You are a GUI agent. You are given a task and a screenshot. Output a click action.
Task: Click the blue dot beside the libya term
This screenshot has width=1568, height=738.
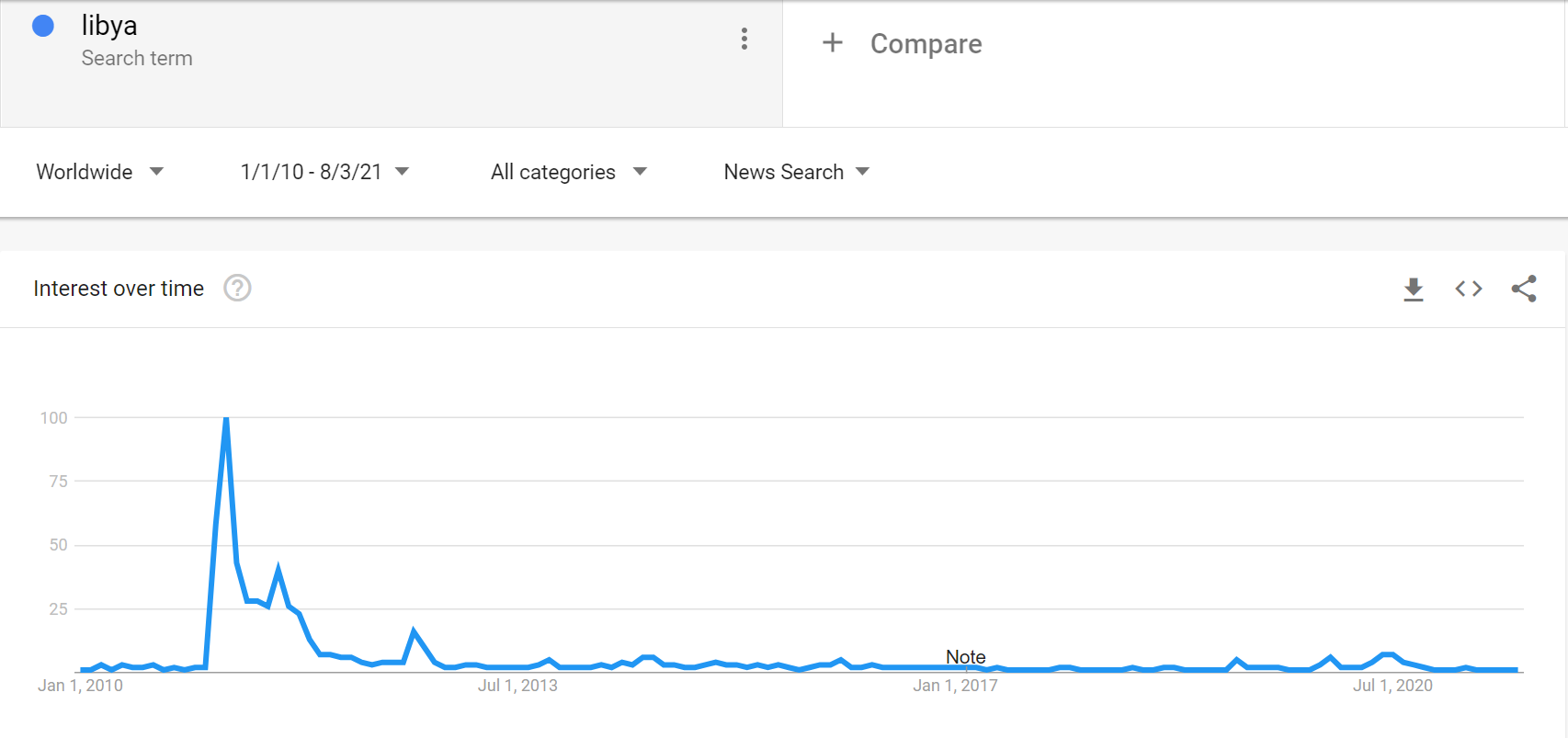(42, 25)
